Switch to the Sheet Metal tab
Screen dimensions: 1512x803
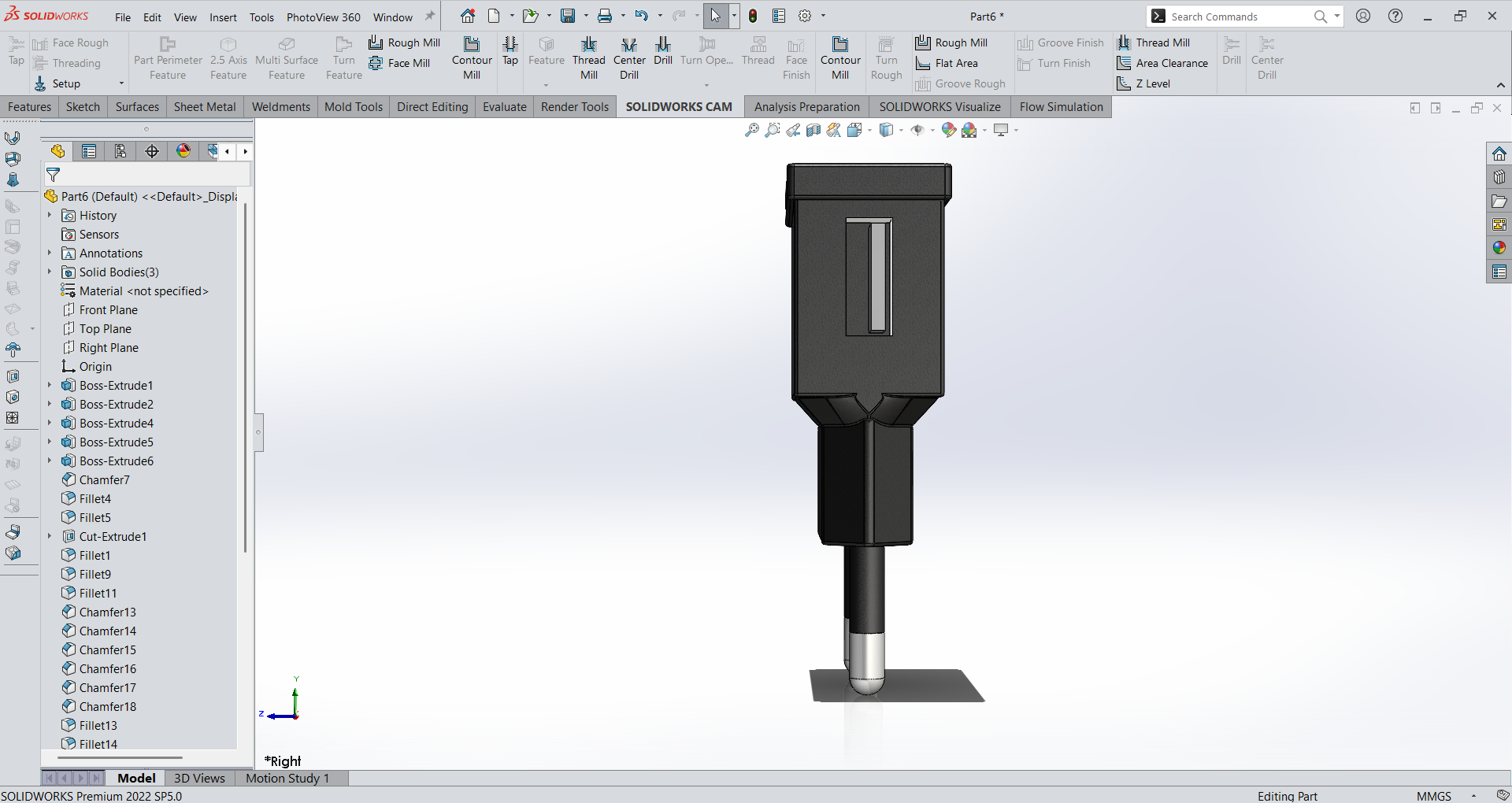[x=205, y=107]
